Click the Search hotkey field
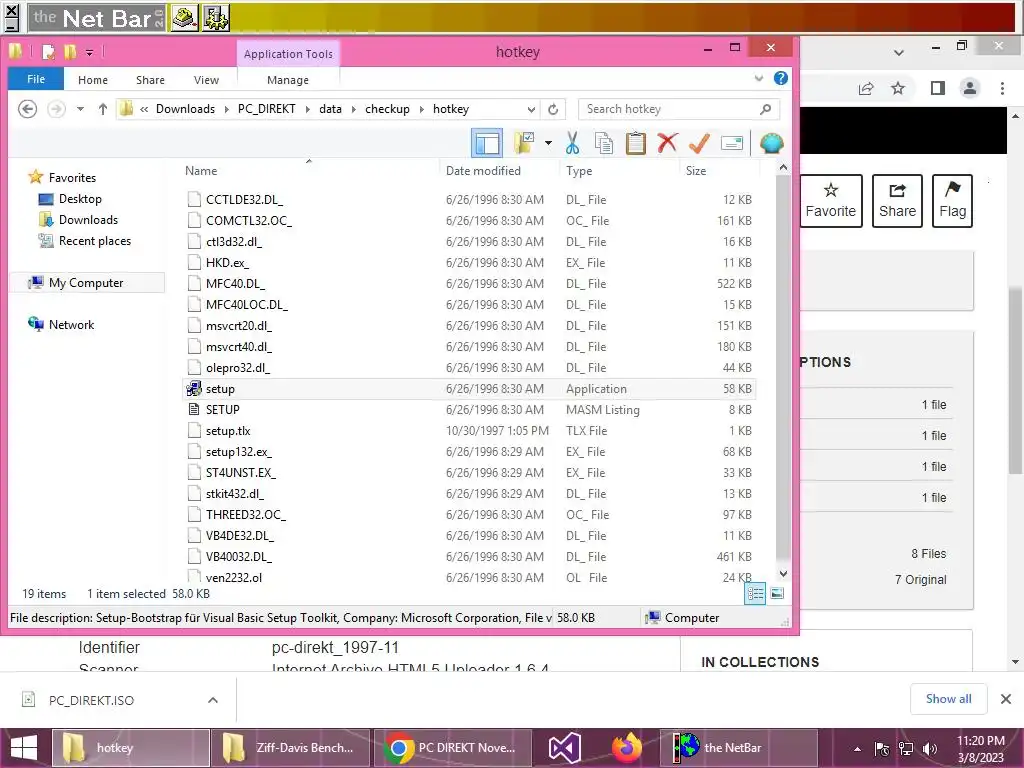 point(679,109)
